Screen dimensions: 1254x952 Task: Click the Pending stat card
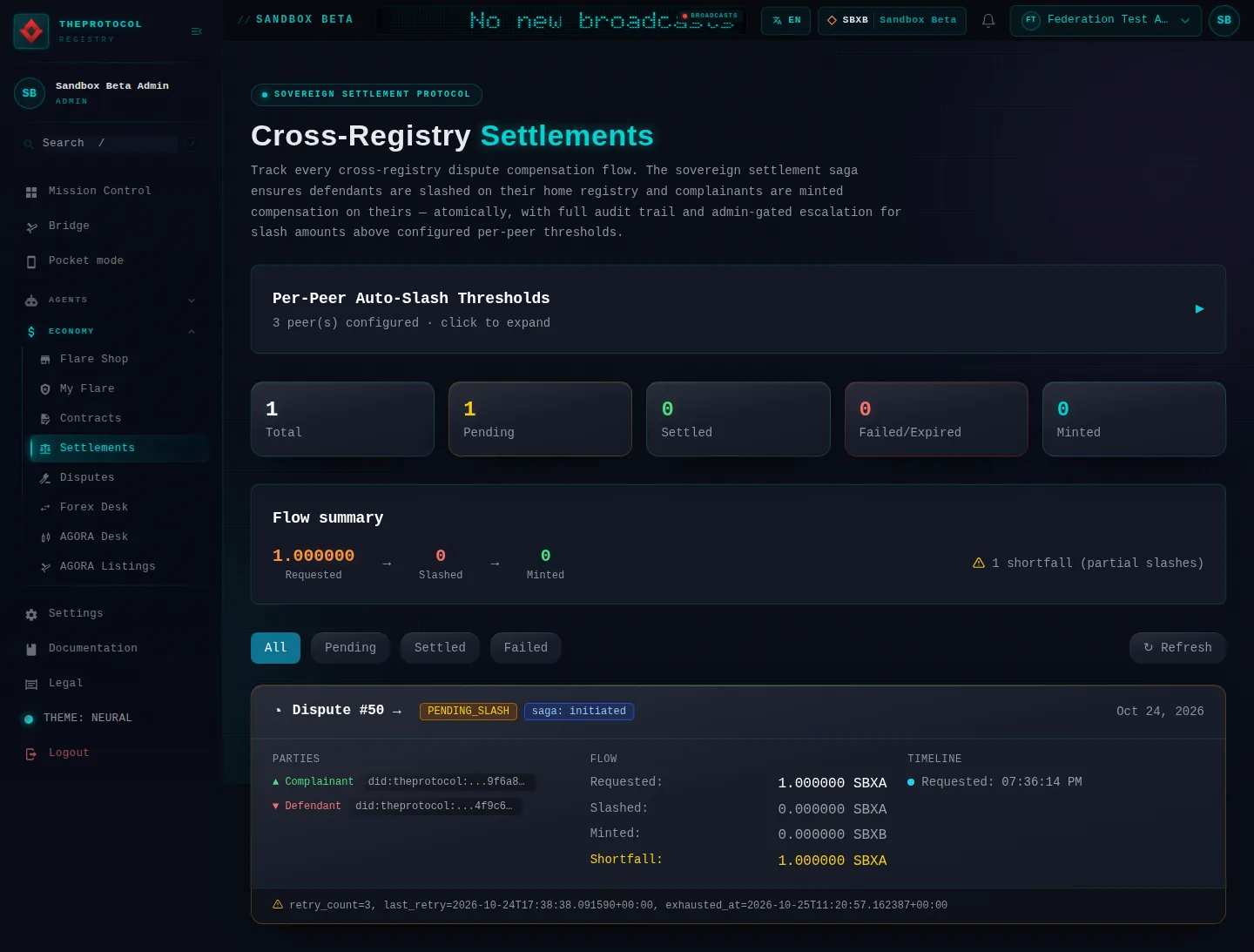pos(540,419)
